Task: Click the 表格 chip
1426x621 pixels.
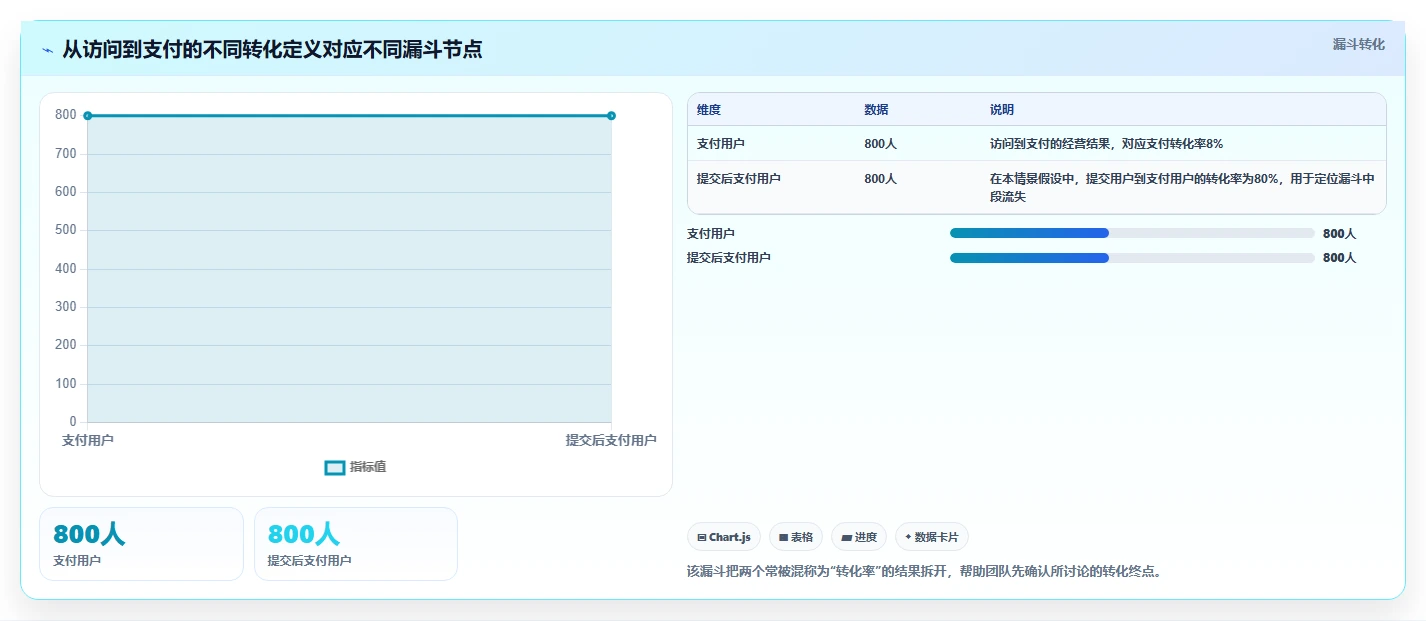Action: (x=795, y=537)
